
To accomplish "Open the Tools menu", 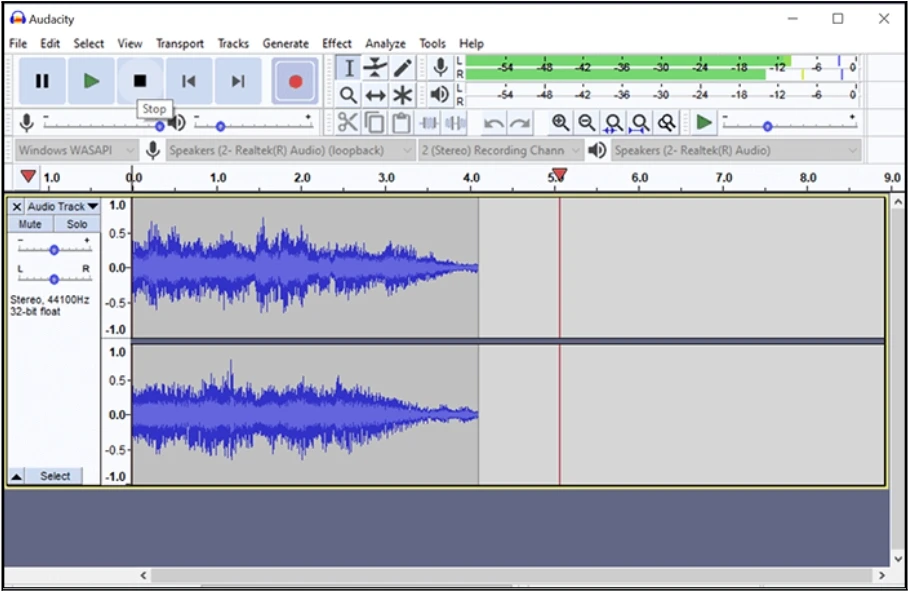I will click(x=433, y=43).
